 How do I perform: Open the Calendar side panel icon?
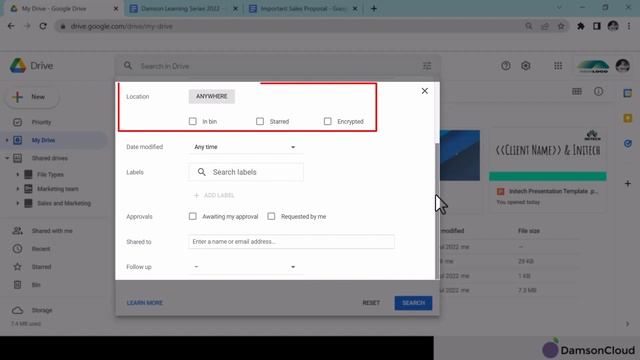628,93
